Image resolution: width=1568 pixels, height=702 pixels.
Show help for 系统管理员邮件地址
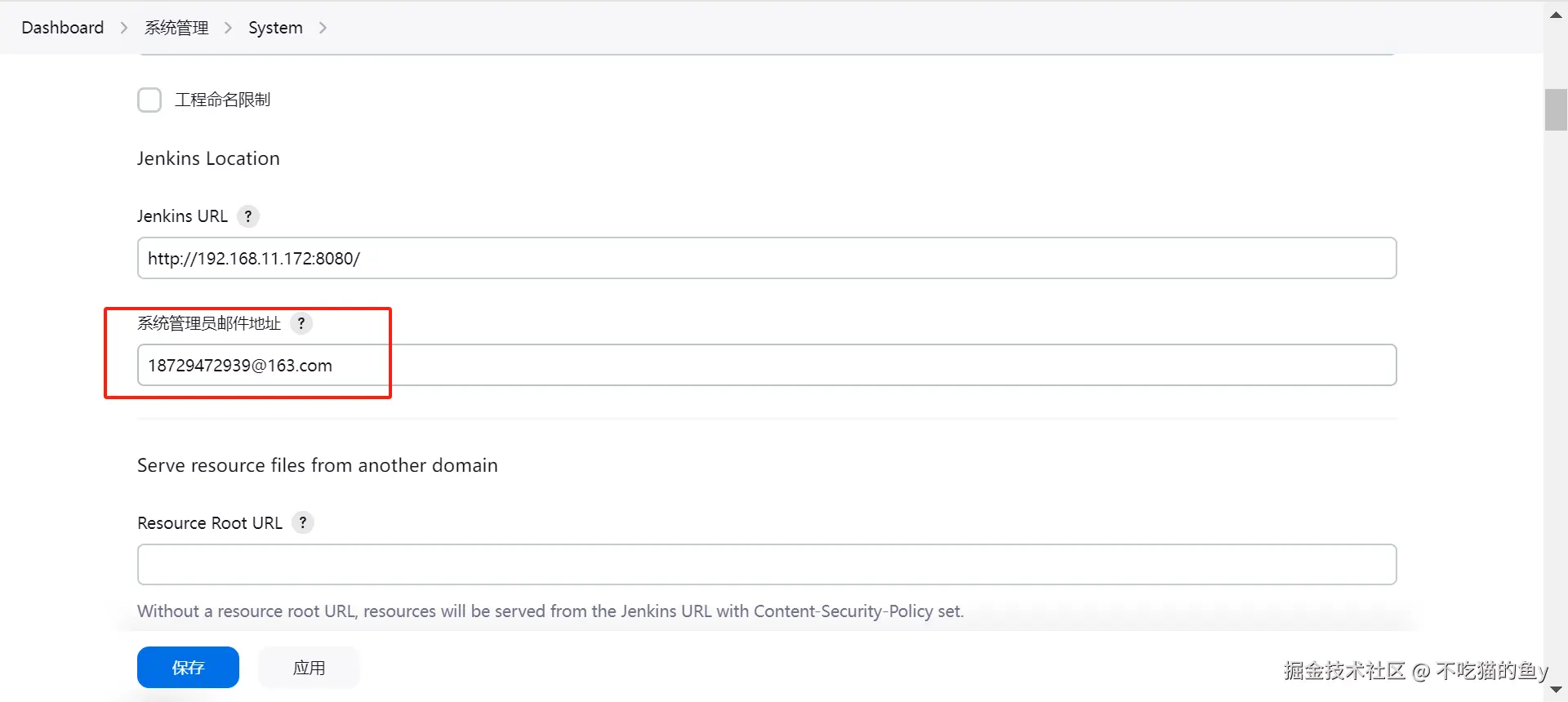click(x=301, y=323)
